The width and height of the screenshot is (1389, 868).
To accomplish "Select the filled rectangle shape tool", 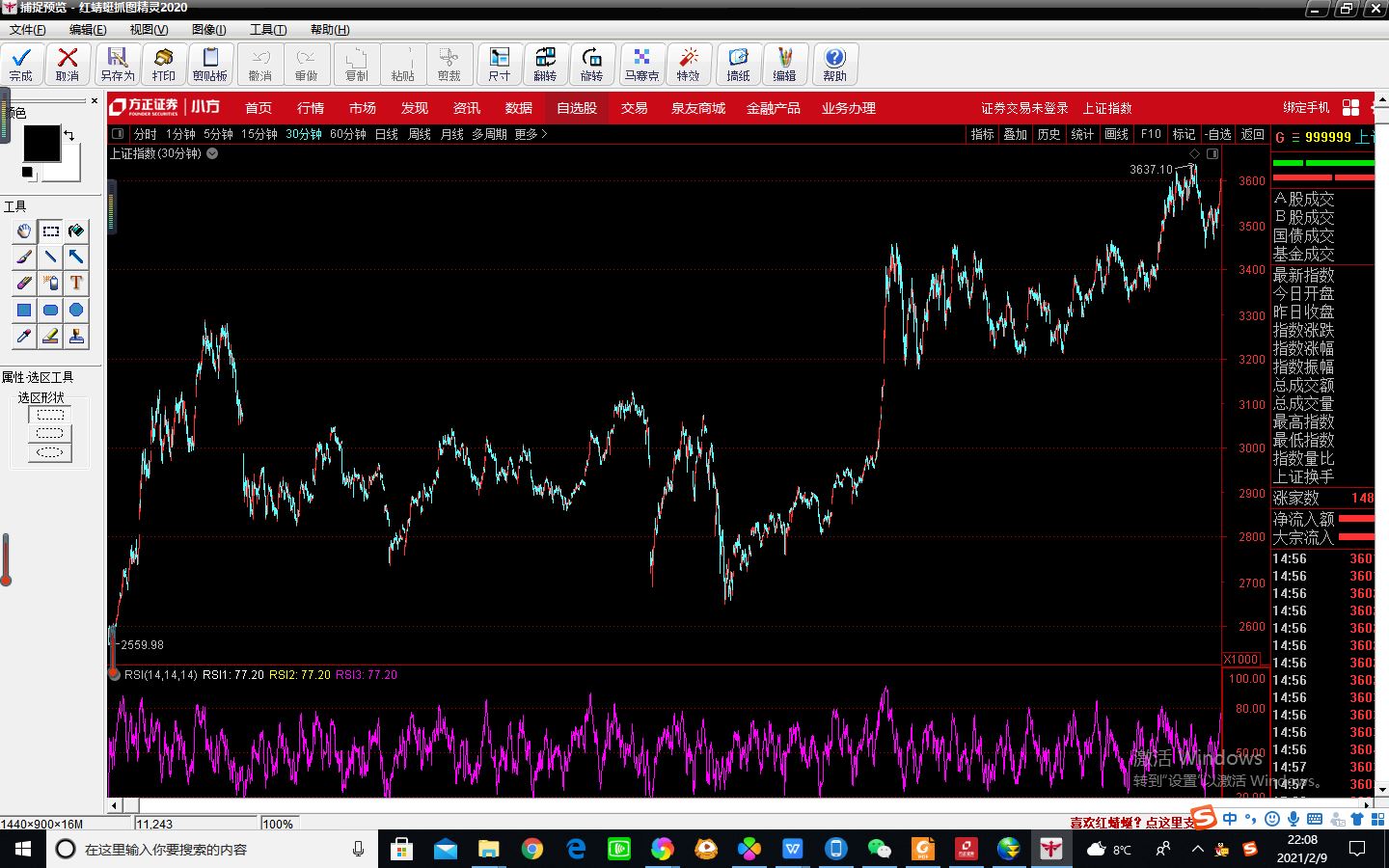I will click(x=24, y=310).
